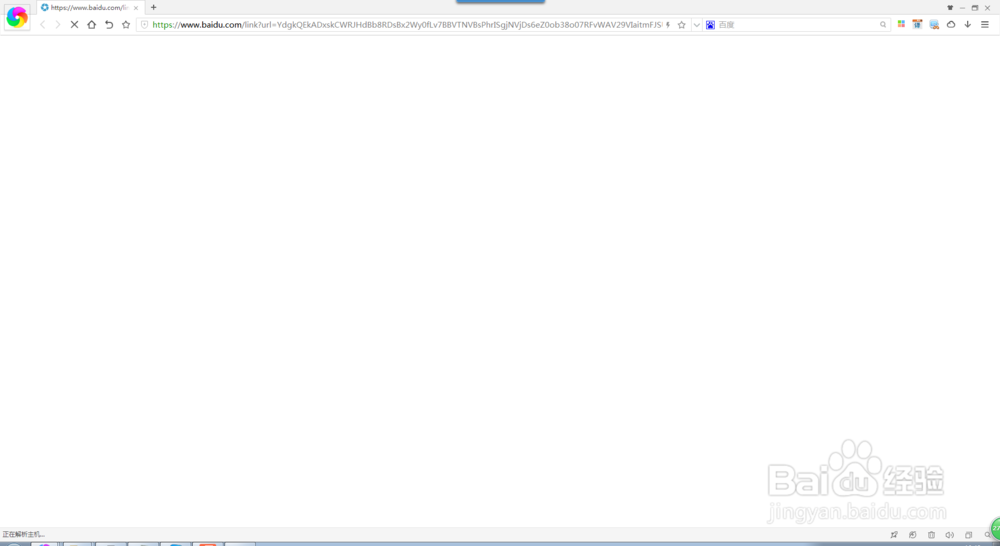The height and width of the screenshot is (546, 1000).
Task: Open the screenshot extension icon
Action: coord(934,24)
